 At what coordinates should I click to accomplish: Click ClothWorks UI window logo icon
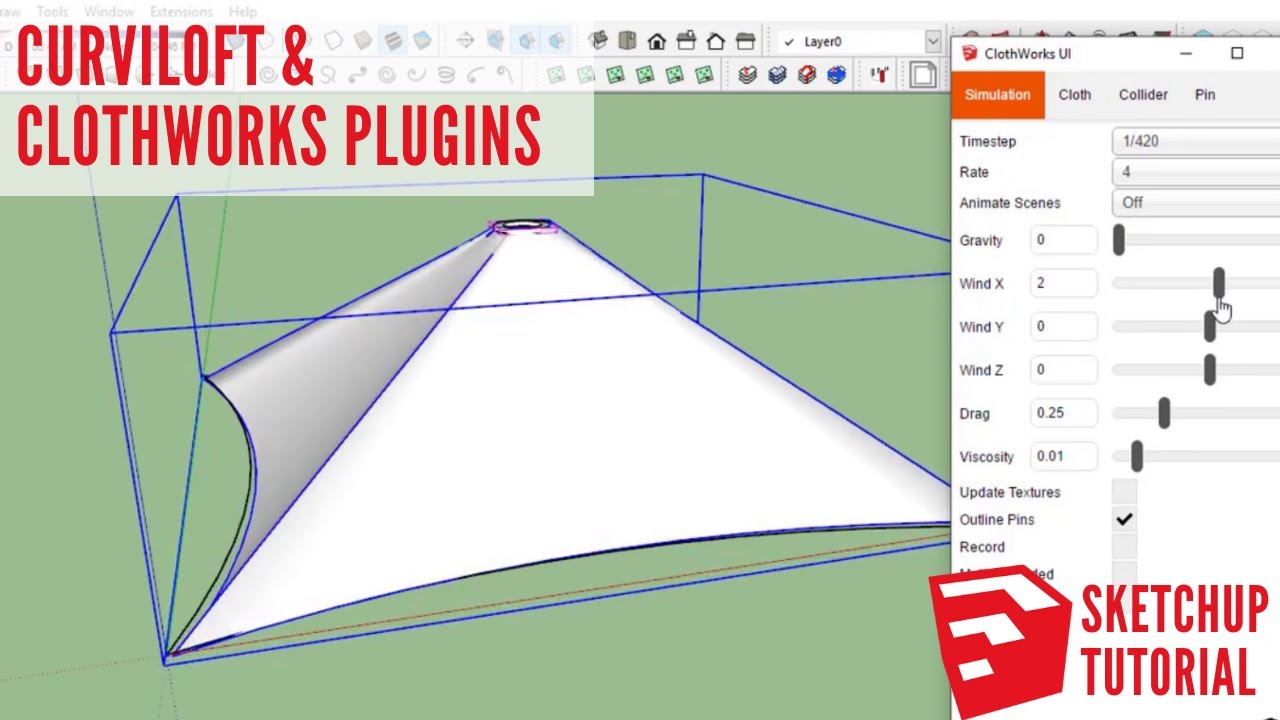pyautogui.click(x=969, y=53)
